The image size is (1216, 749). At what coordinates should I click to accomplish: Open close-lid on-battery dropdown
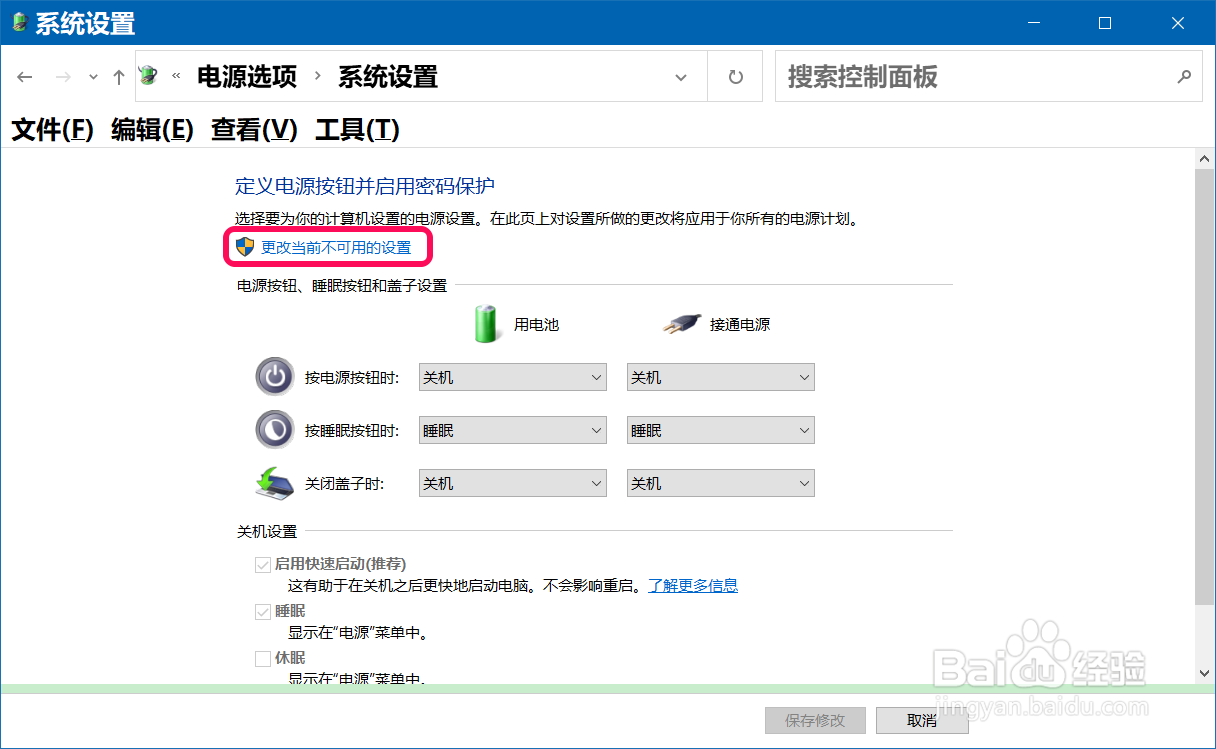(x=513, y=483)
